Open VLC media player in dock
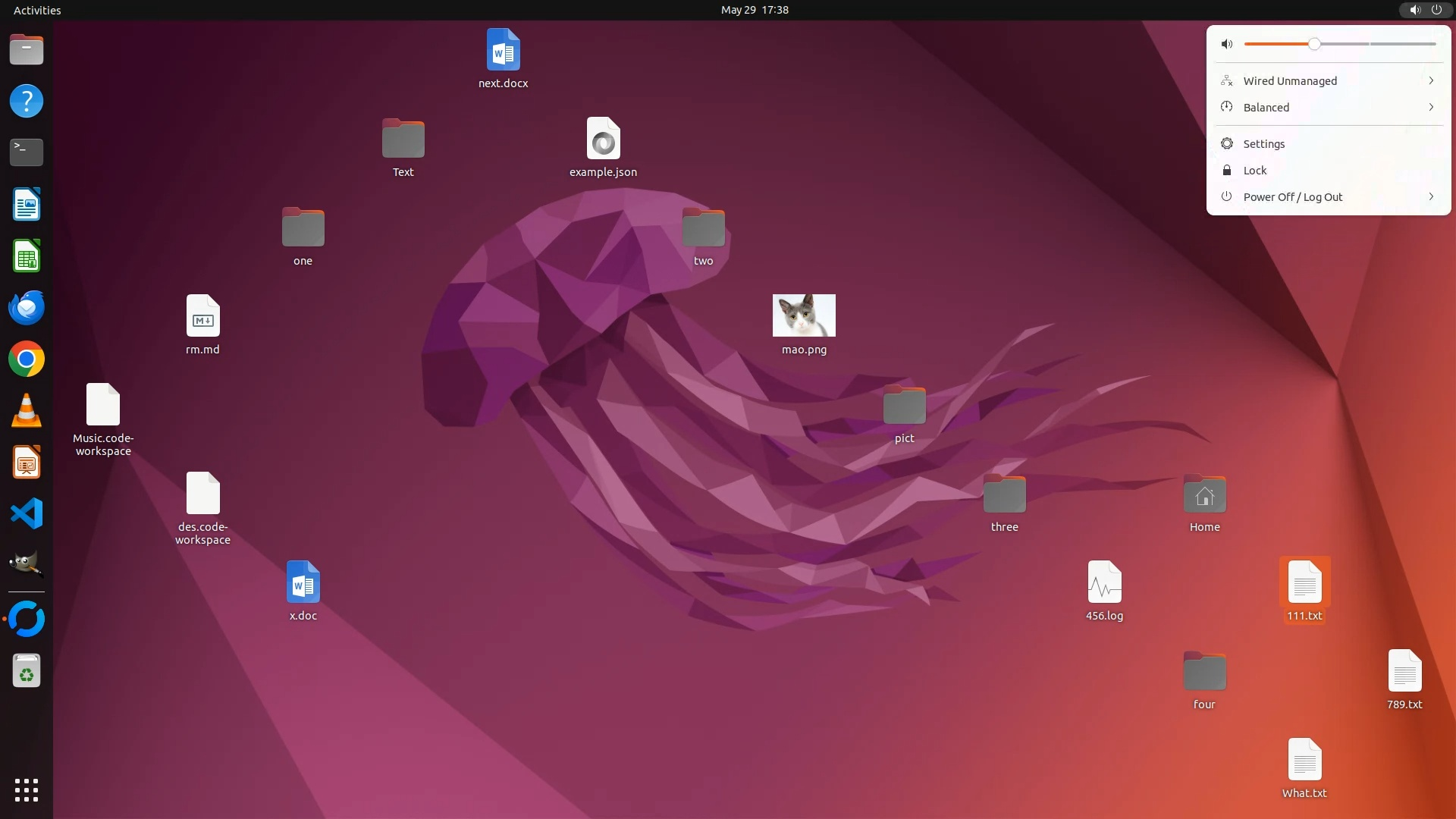The image size is (1456, 819). tap(27, 411)
